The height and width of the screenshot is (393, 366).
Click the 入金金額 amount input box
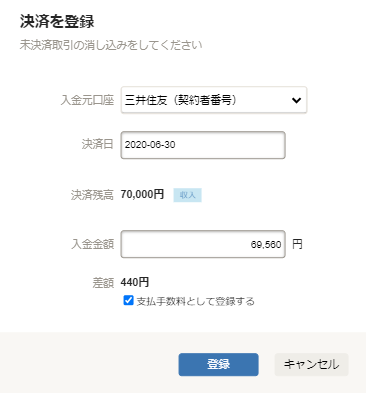(203, 244)
